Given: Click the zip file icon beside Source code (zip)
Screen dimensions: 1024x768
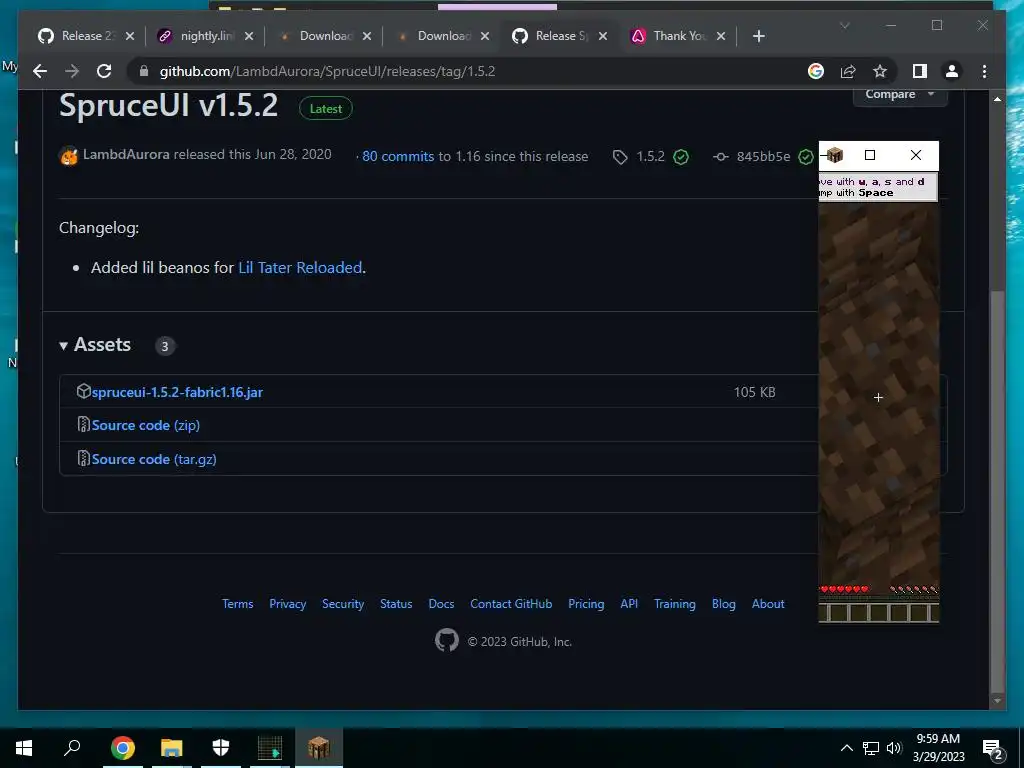Looking at the screenshot, I should coord(83,424).
